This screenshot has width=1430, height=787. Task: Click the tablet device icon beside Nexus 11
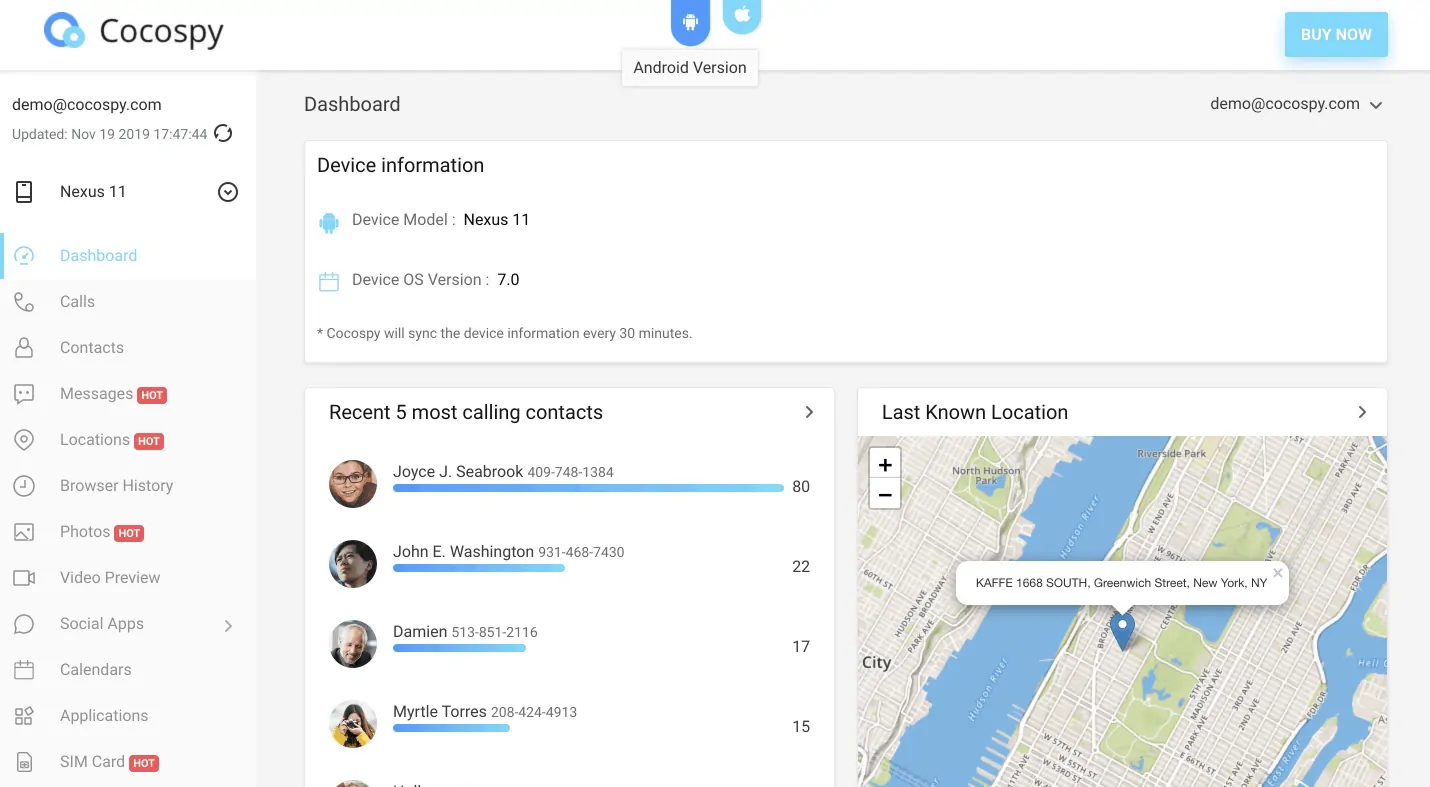pyautogui.click(x=24, y=192)
